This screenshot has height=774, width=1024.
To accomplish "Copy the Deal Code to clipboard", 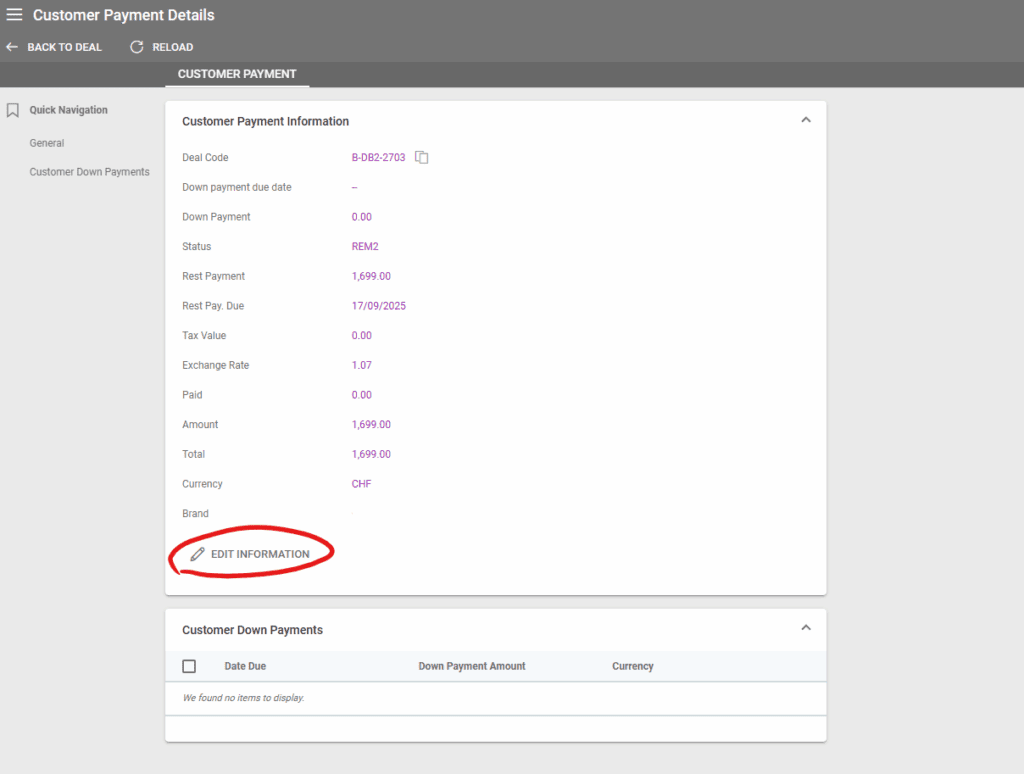I will (422, 158).
